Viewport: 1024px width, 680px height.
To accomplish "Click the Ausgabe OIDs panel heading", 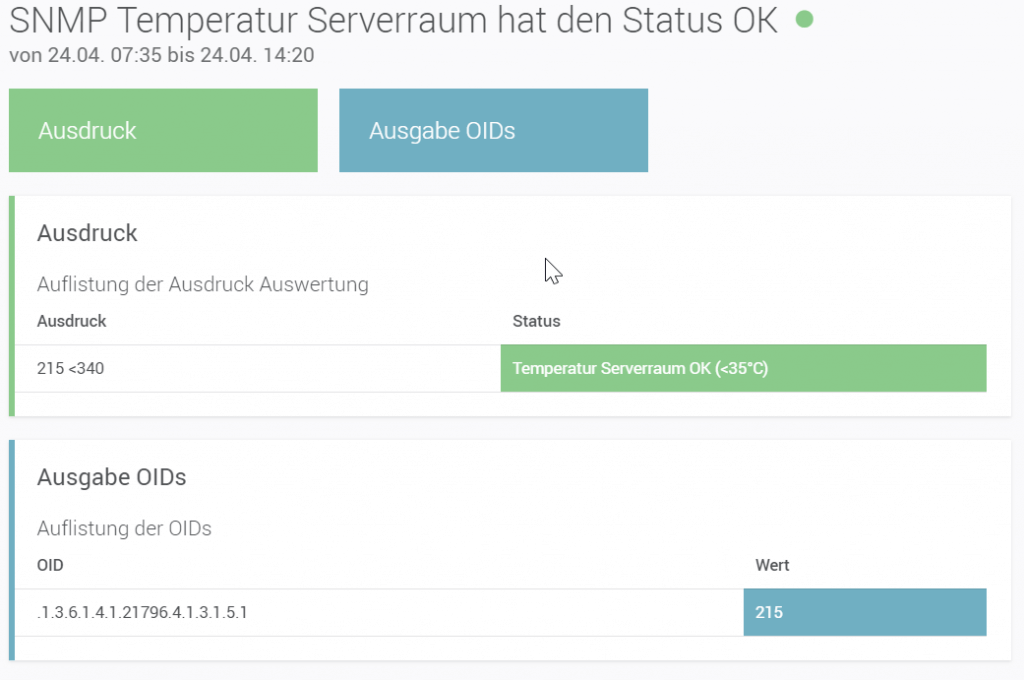I will pyautogui.click(x=111, y=477).
